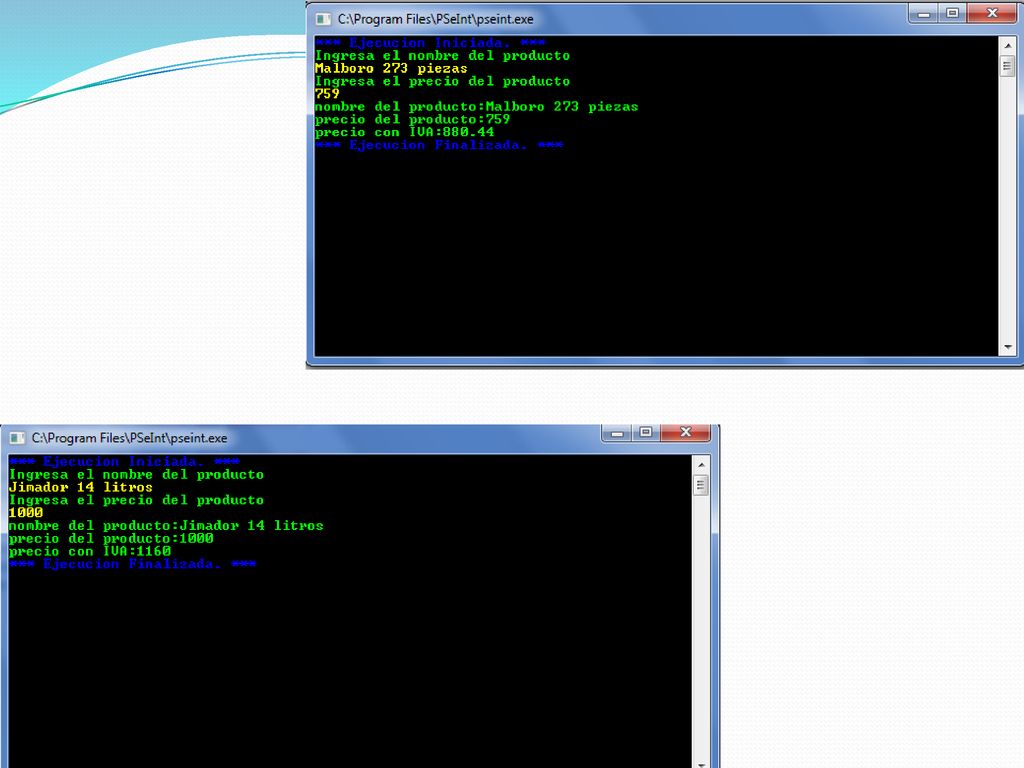This screenshot has height=768, width=1024.
Task: Maximize the lower pseint.exe window
Action: click(646, 432)
